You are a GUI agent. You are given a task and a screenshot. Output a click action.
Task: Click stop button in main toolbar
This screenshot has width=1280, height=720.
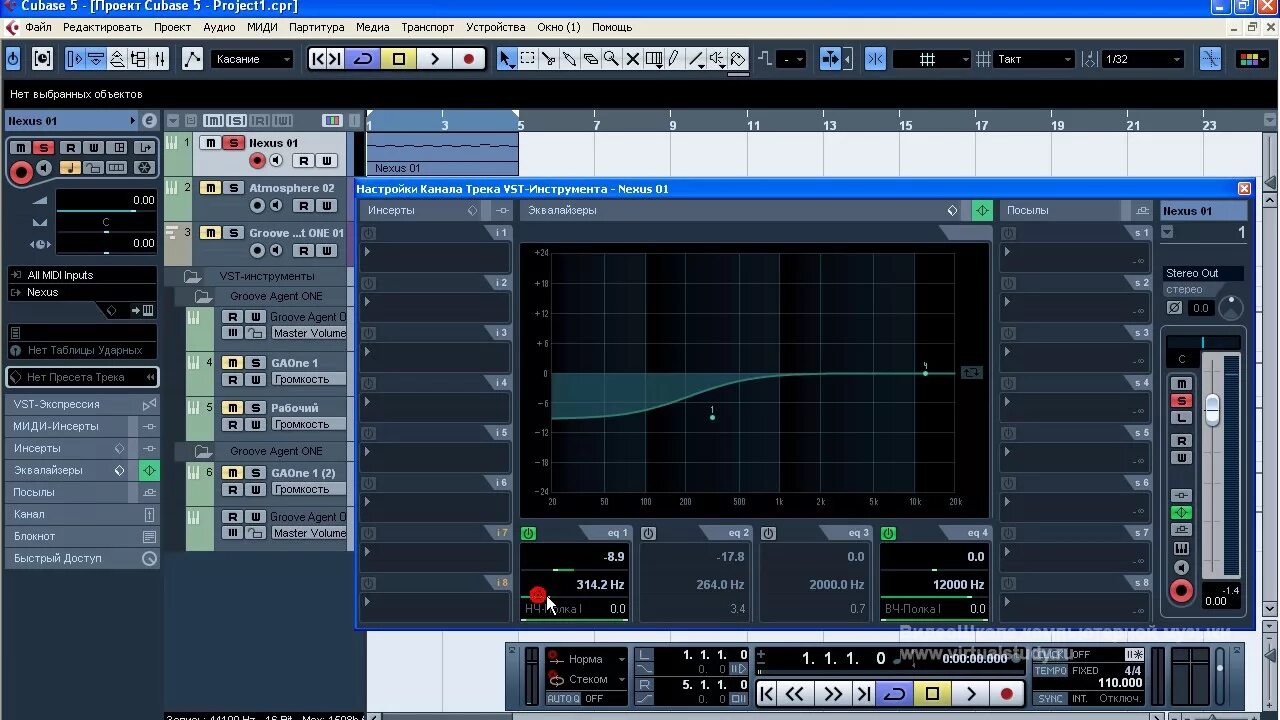coord(399,59)
